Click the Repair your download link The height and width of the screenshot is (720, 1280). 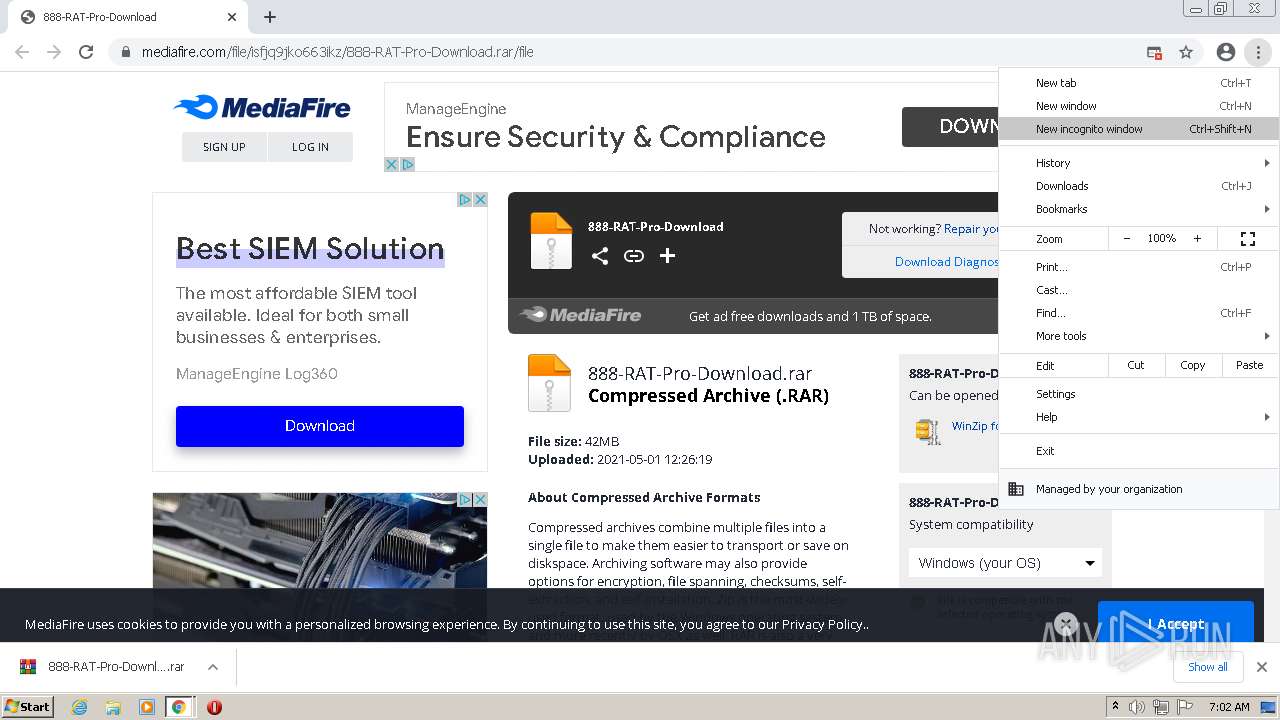pyautogui.click(x=971, y=229)
